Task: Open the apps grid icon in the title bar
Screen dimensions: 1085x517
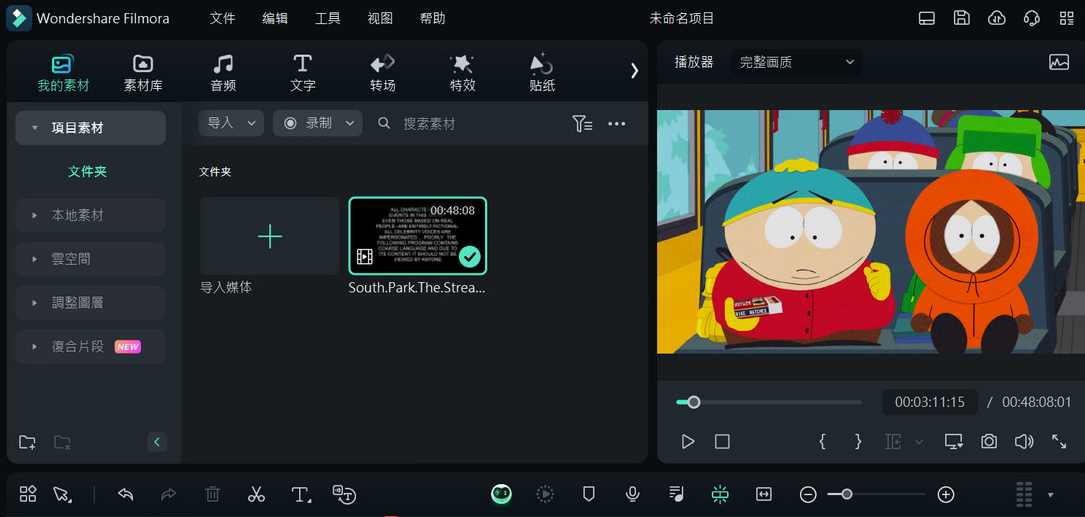Action: tap(1066, 19)
